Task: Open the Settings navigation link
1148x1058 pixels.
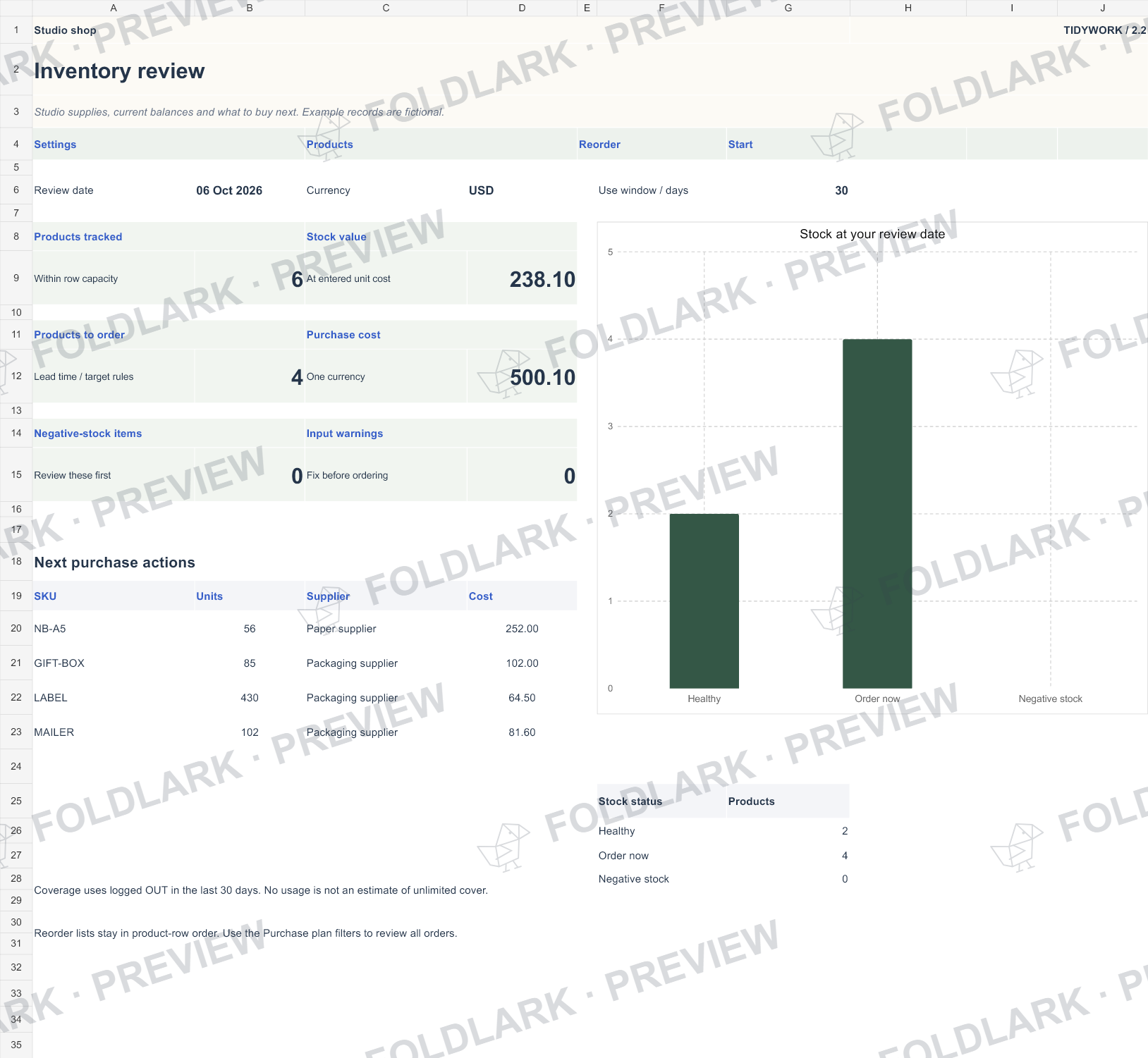Action: (x=55, y=144)
